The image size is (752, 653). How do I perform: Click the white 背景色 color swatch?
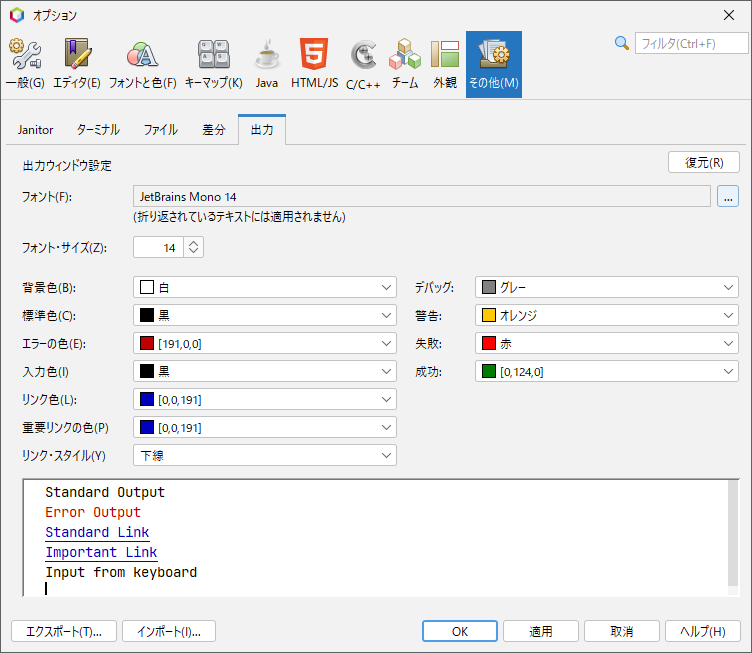coord(147,287)
